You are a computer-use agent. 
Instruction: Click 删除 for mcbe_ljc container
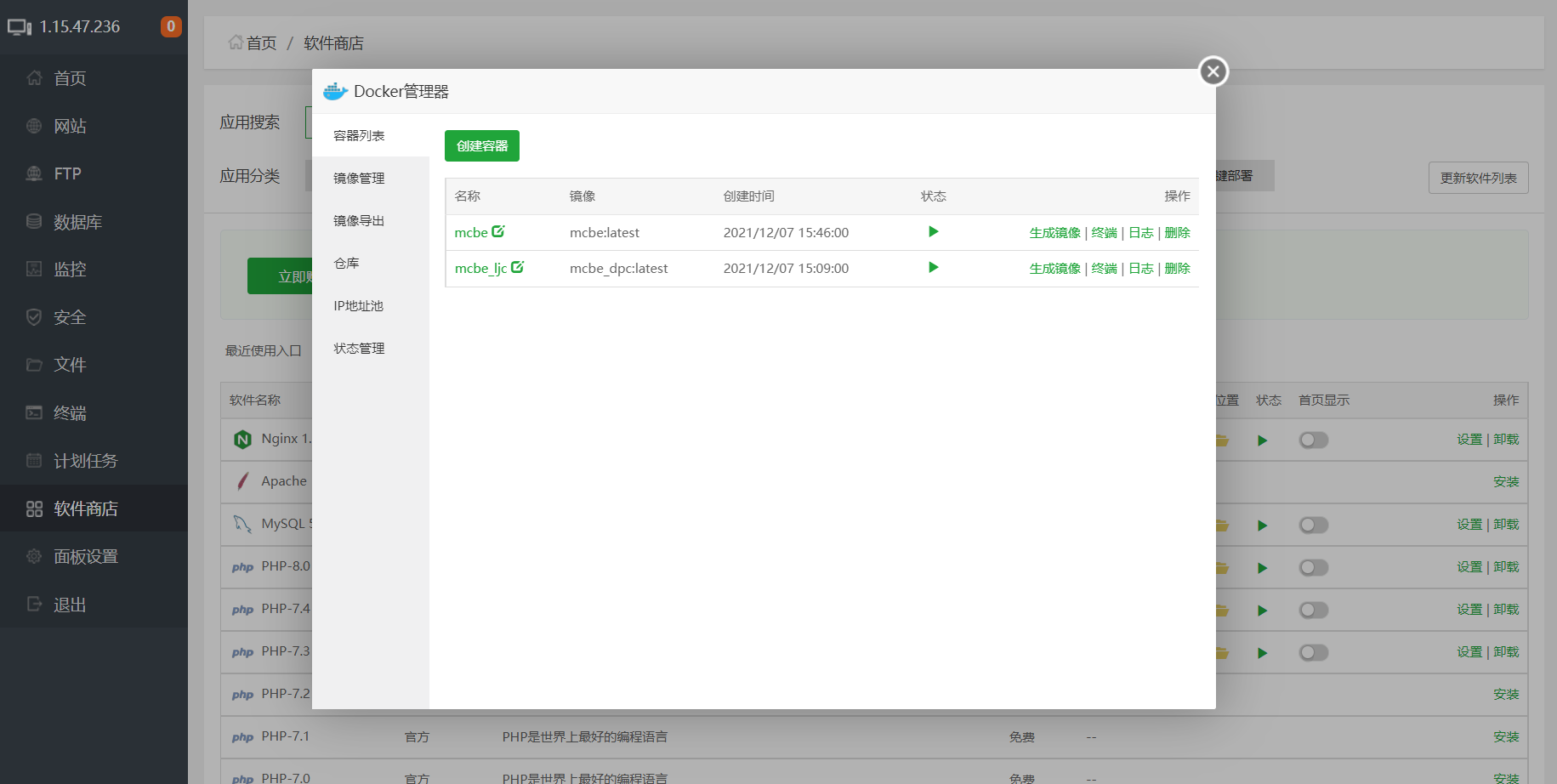(1178, 268)
